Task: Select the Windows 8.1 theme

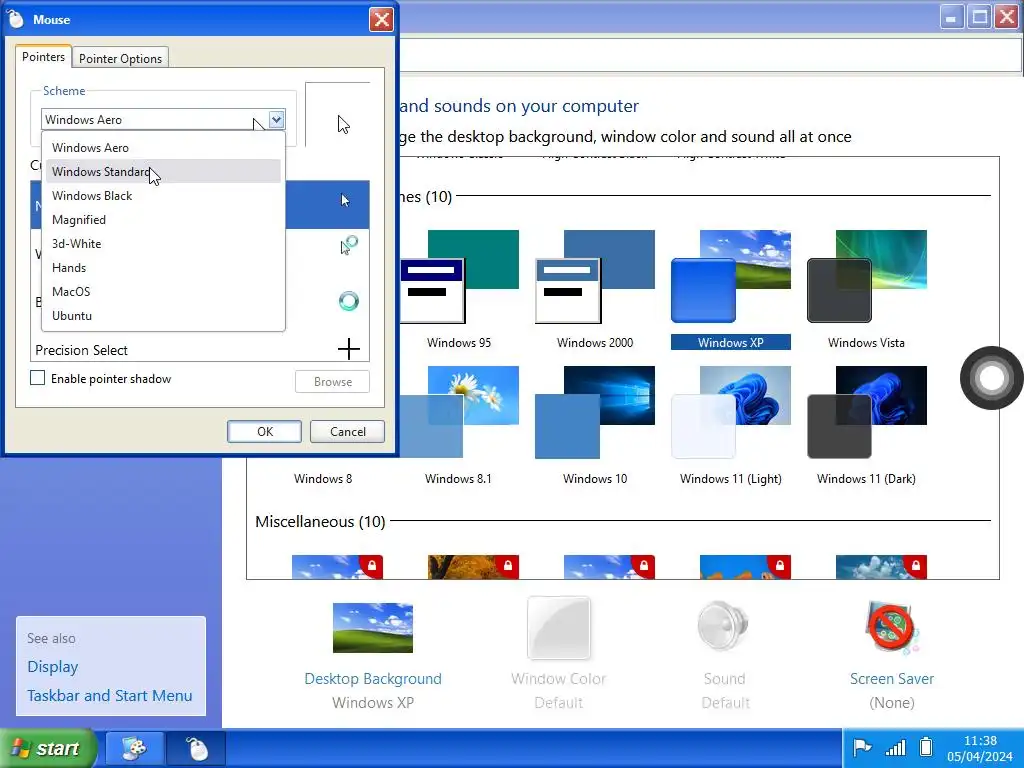Action: tap(459, 426)
